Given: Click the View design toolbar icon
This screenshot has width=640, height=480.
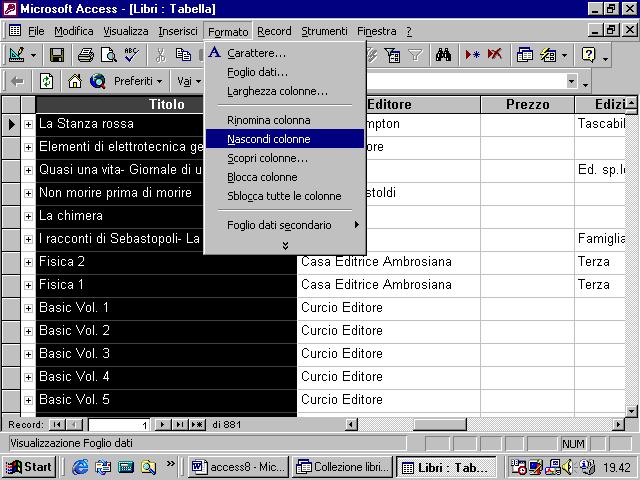Looking at the screenshot, I should coord(17,55).
